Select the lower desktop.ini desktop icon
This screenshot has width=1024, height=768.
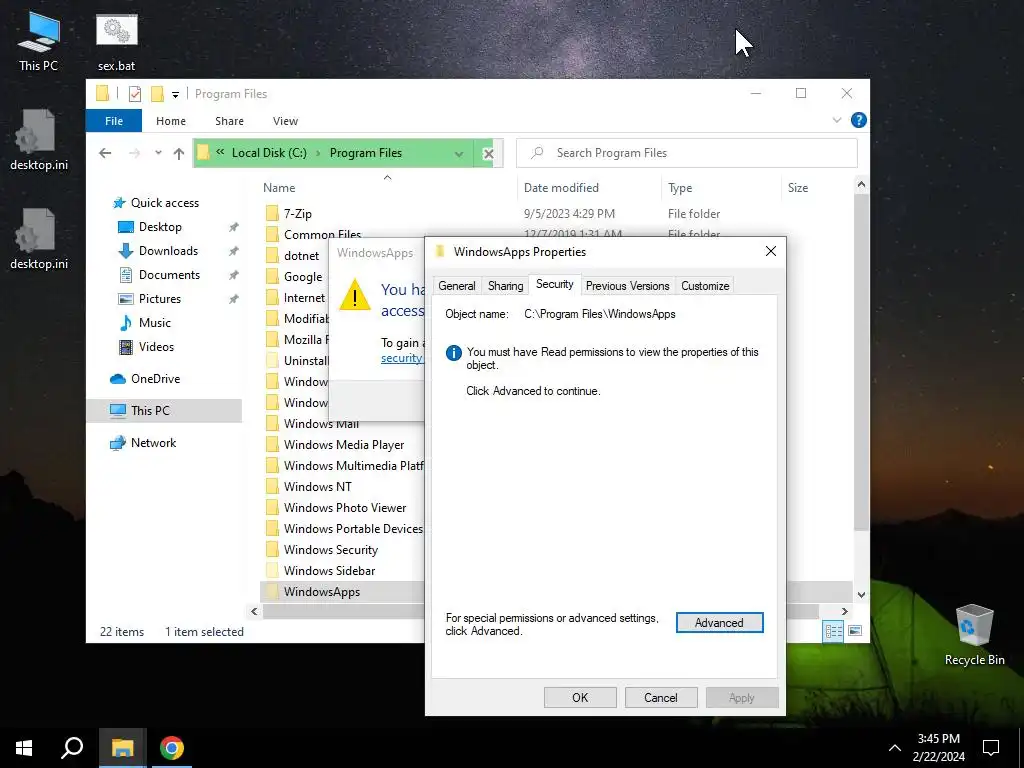click(x=39, y=239)
